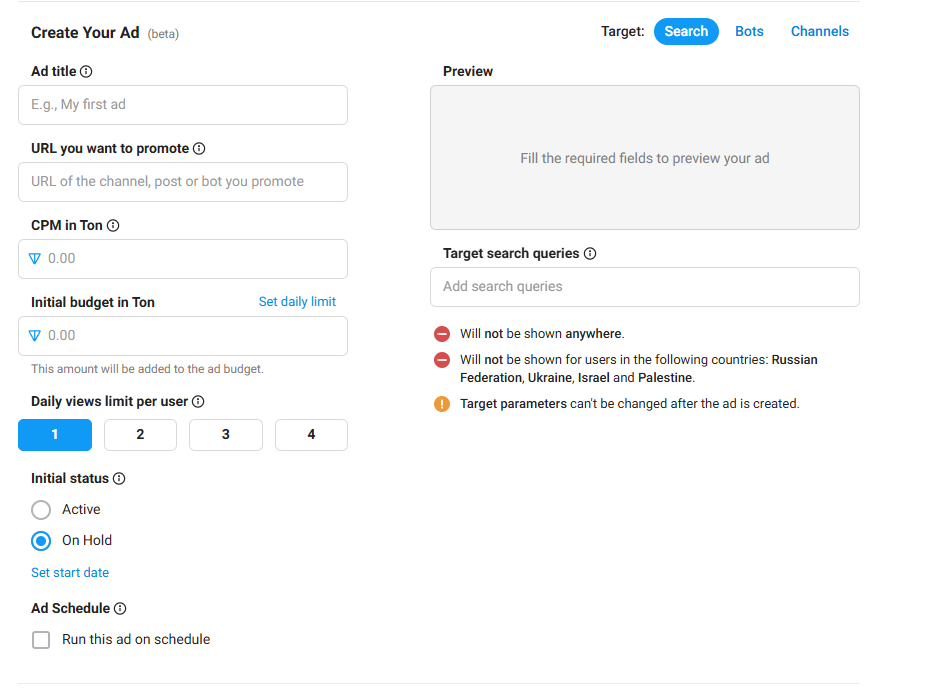934x691 pixels.
Task: Click the info icon next to Ad Schedule
Action: pyautogui.click(x=120, y=609)
